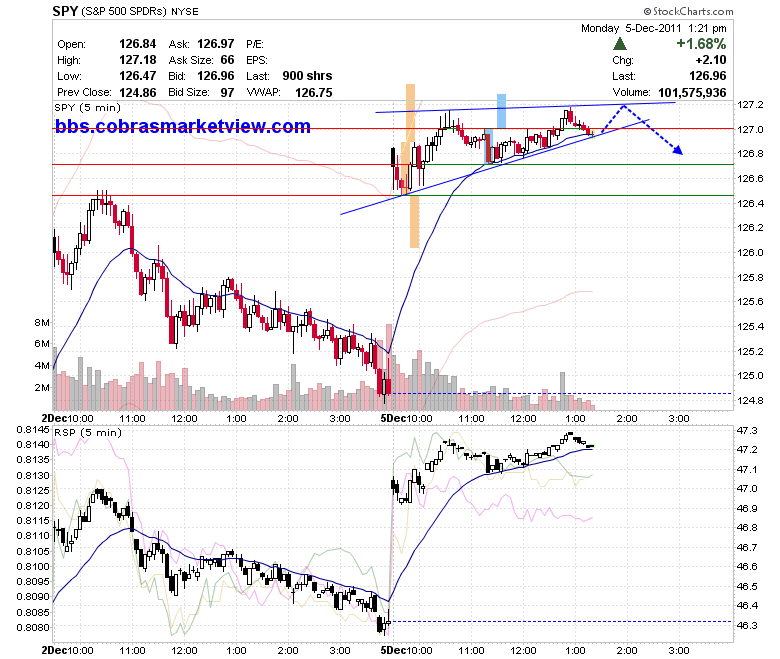Click the Volume value 101,575,936

[692, 93]
